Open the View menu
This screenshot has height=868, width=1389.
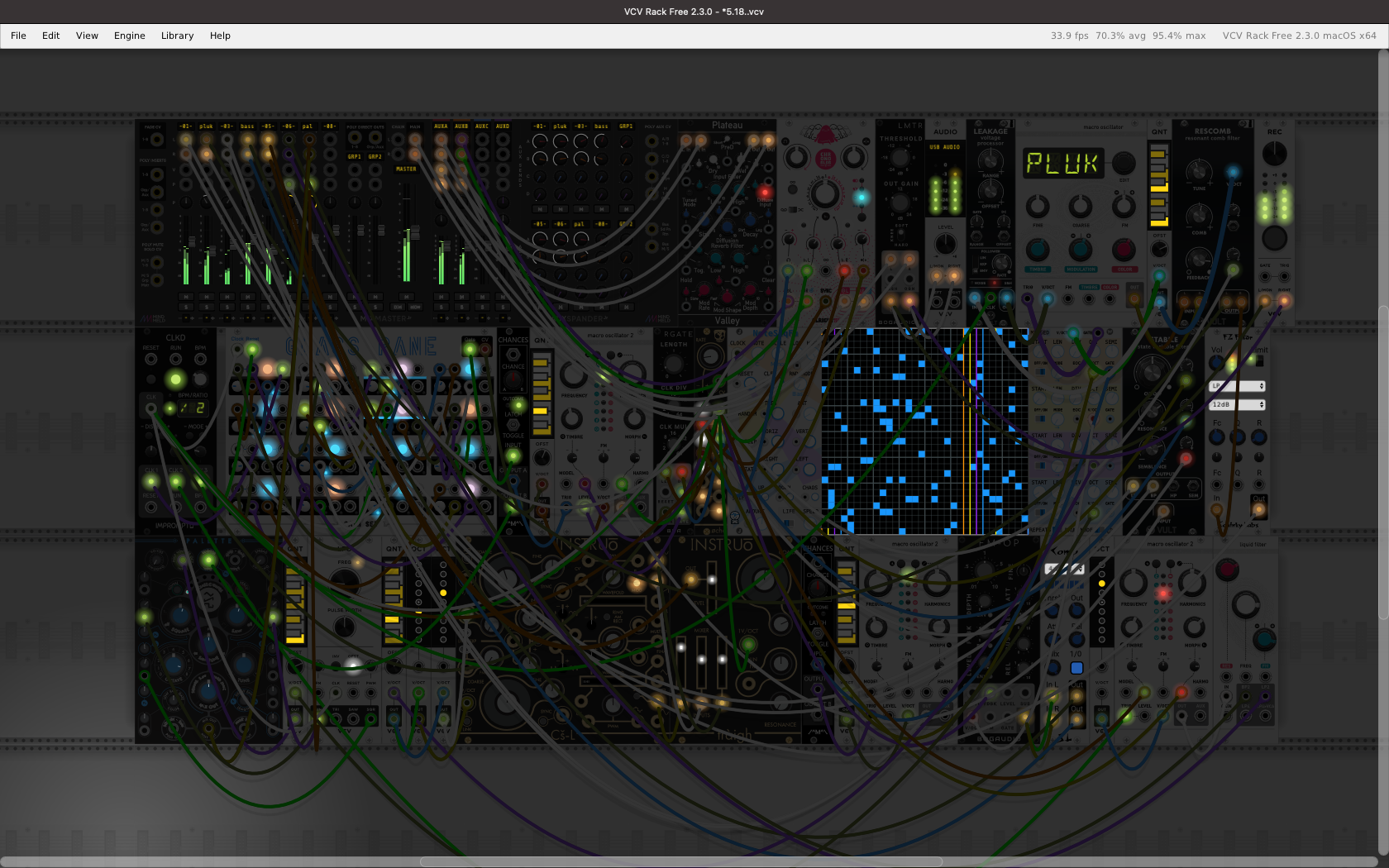click(x=87, y=36)
